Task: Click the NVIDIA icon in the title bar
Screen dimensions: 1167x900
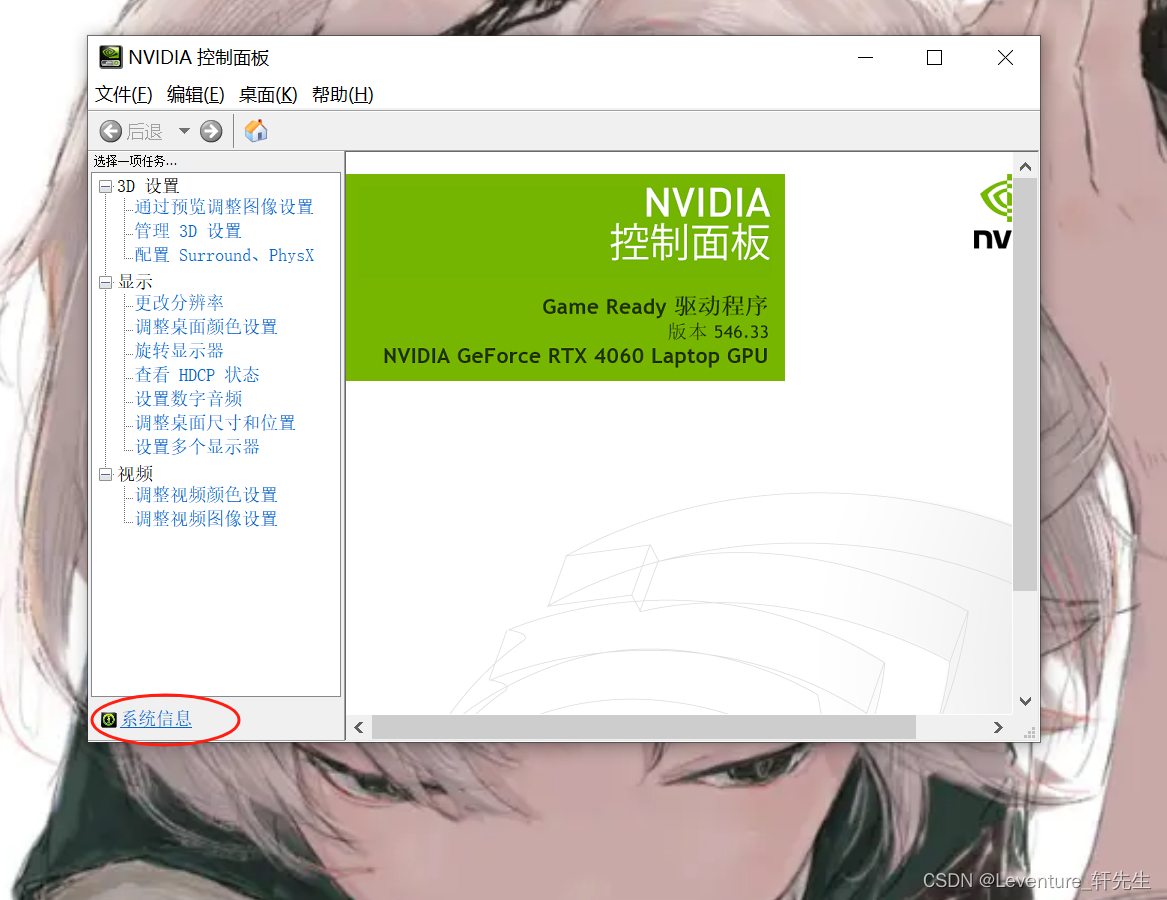Action: (x=111, y=58)
